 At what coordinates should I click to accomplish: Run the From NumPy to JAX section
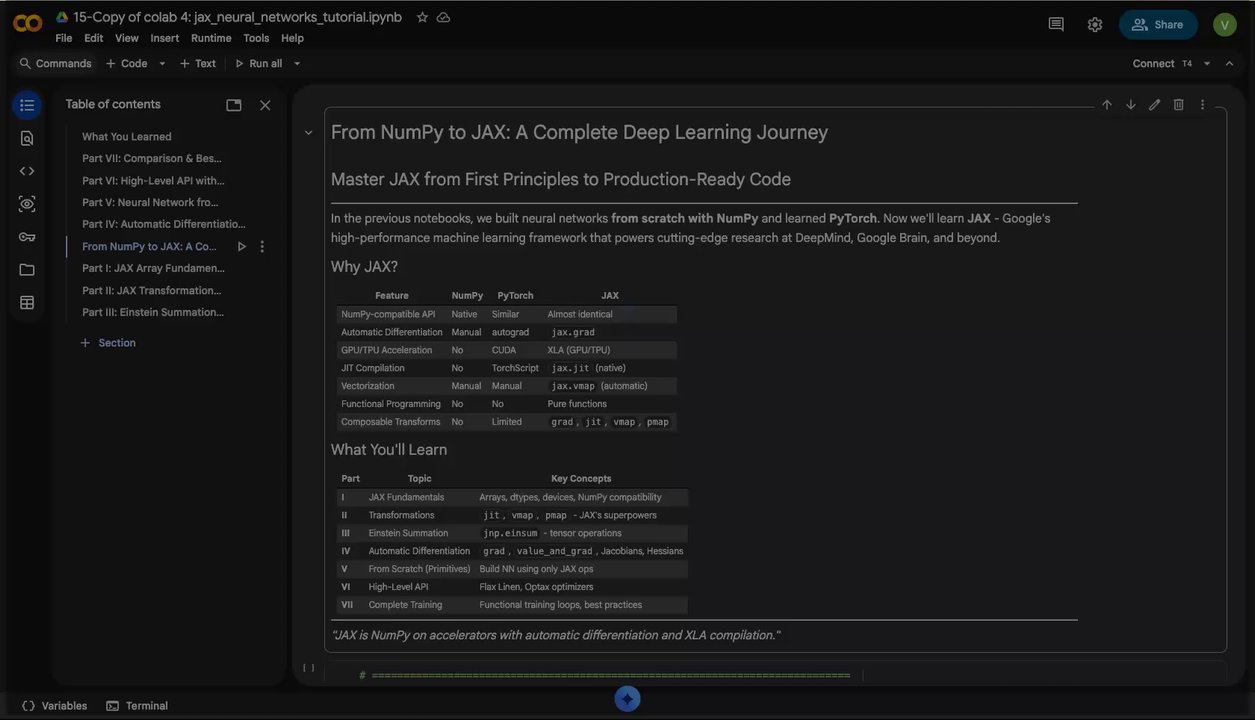coord(241,246)
